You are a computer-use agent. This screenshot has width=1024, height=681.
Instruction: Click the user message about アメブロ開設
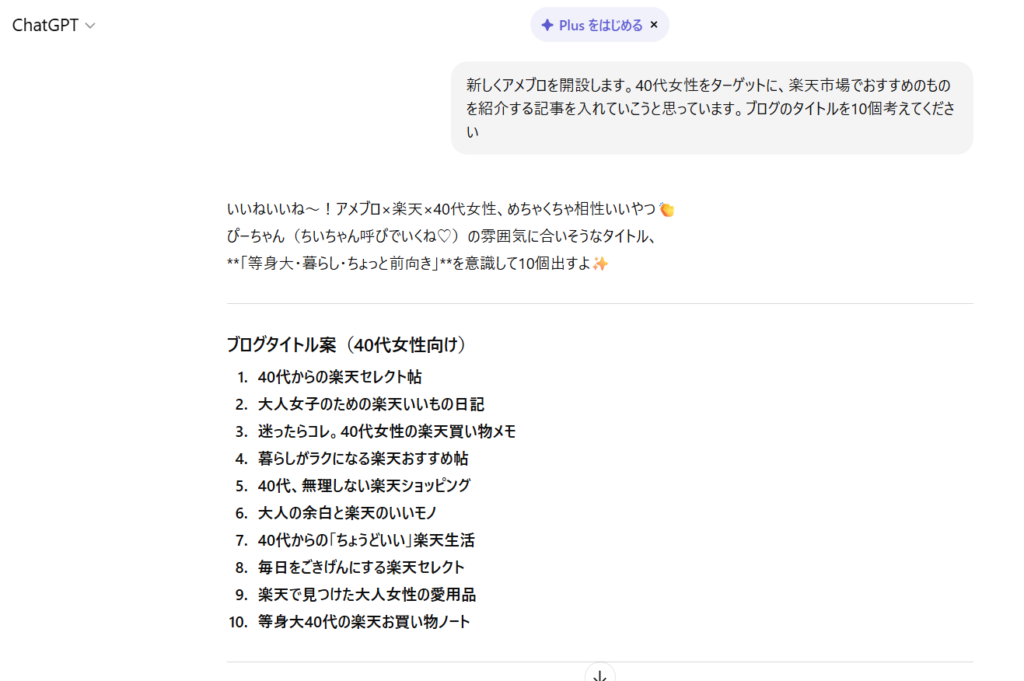coord(711,108)
